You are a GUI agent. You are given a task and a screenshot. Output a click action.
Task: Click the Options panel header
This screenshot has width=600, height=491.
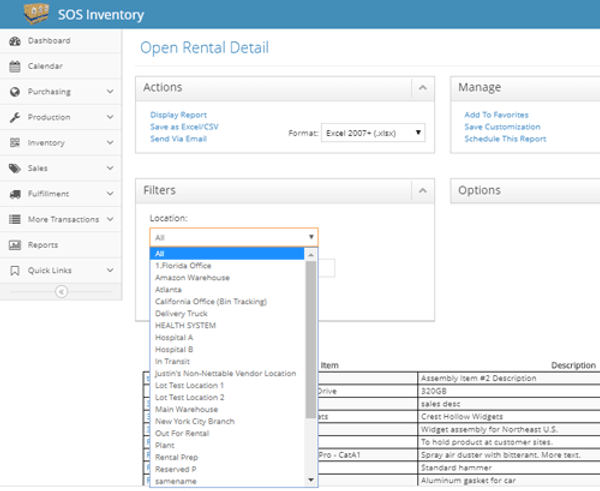tap(525, 191)
